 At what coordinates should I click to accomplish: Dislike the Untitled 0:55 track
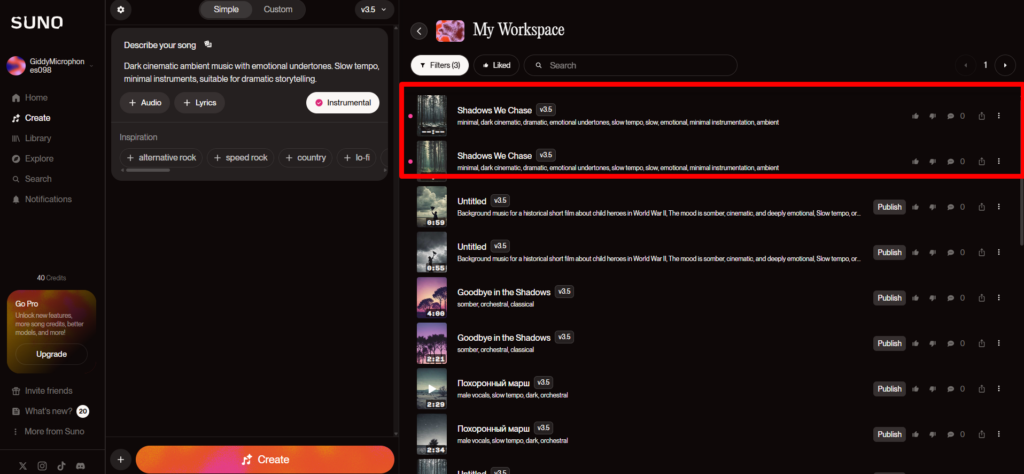point(933,252)
